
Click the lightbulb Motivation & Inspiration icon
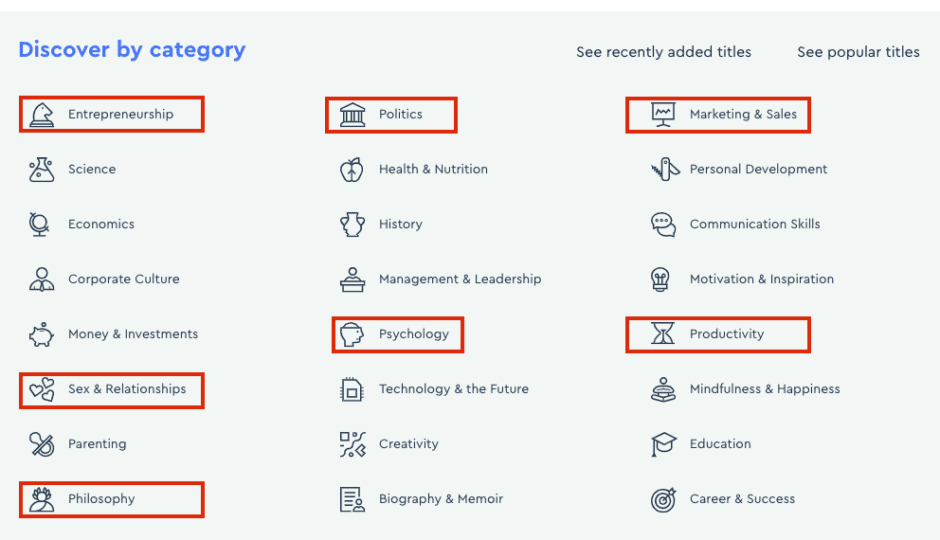click(x=660, y=279)
